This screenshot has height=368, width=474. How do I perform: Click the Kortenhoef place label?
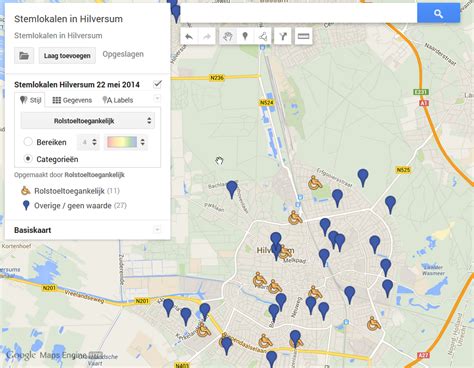click(x=16, y=246)
